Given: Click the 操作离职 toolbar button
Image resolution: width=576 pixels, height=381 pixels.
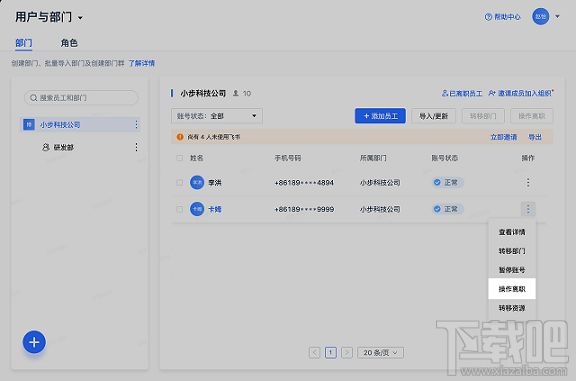Looking at the screenshot, I should (532, 116).
